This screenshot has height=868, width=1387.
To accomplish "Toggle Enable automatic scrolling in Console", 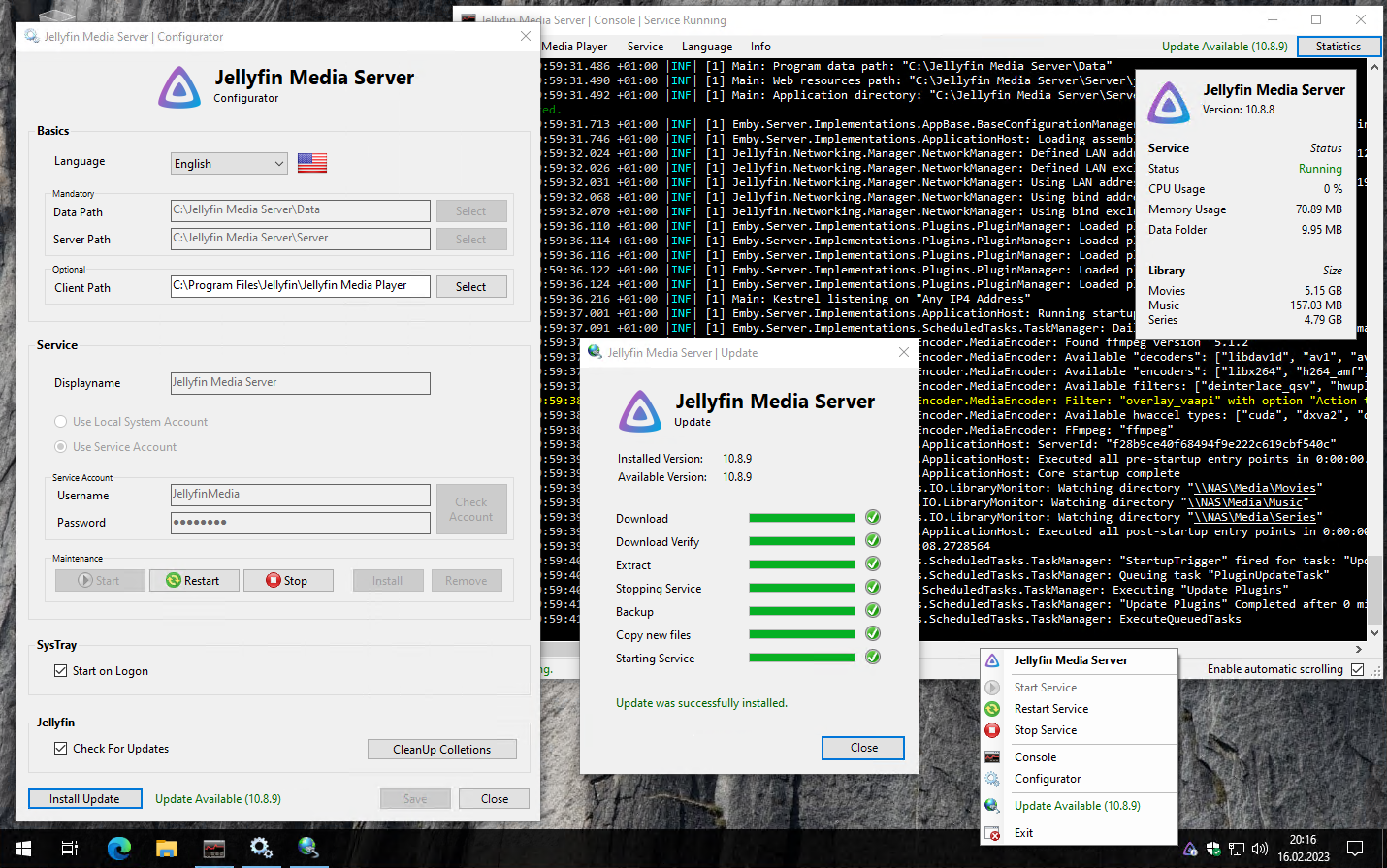I will coord(1358,669).
